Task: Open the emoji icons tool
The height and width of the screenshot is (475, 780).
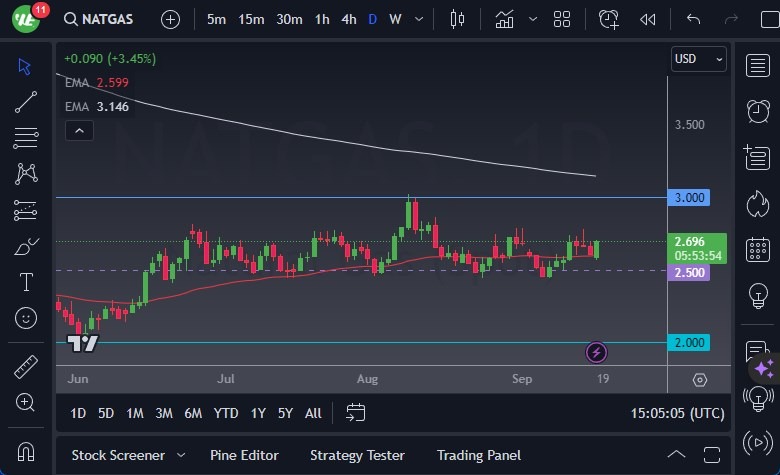Action: click(x=26, y=318)
